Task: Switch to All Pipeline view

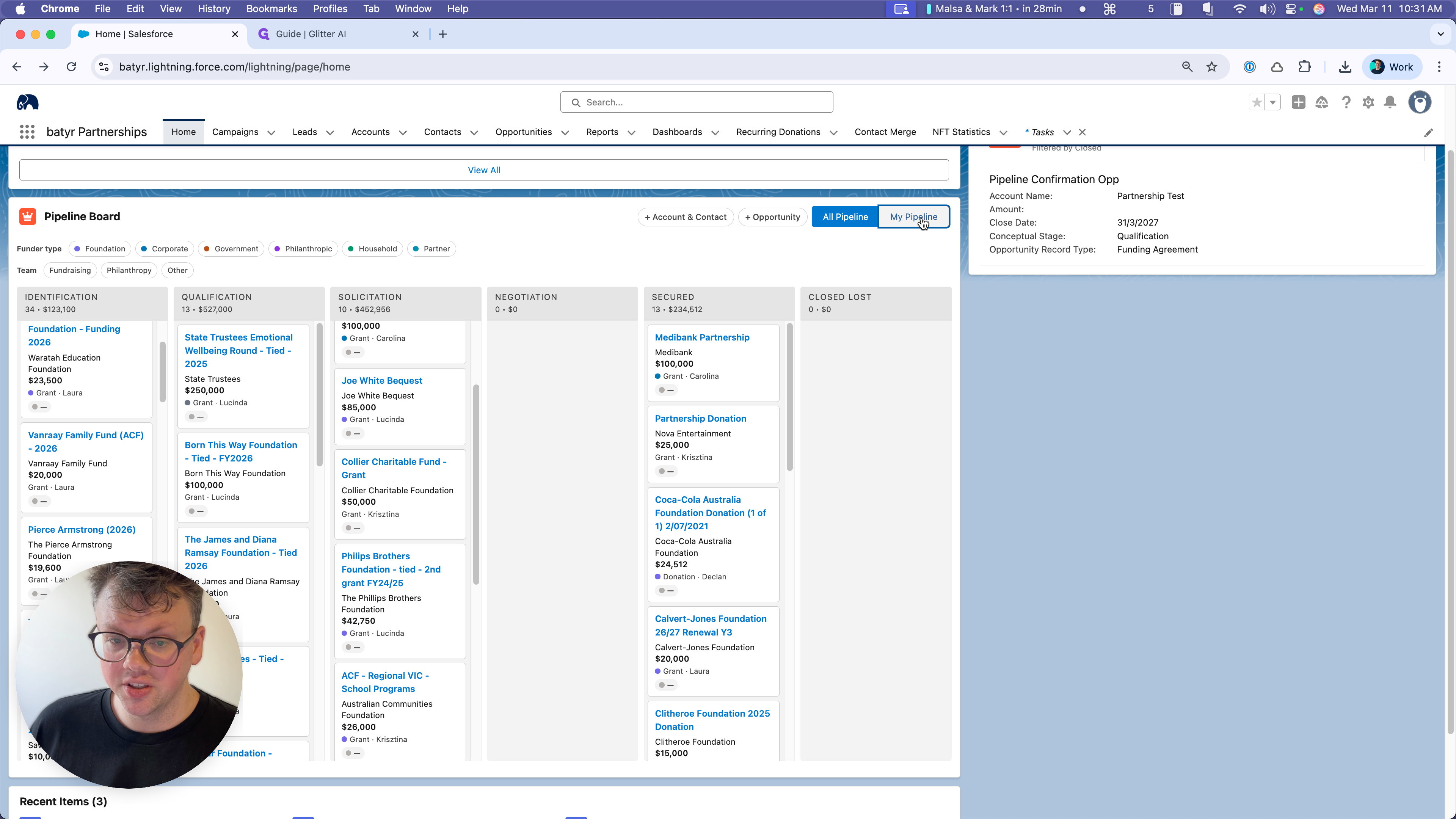Action: [x=845, y=217]
